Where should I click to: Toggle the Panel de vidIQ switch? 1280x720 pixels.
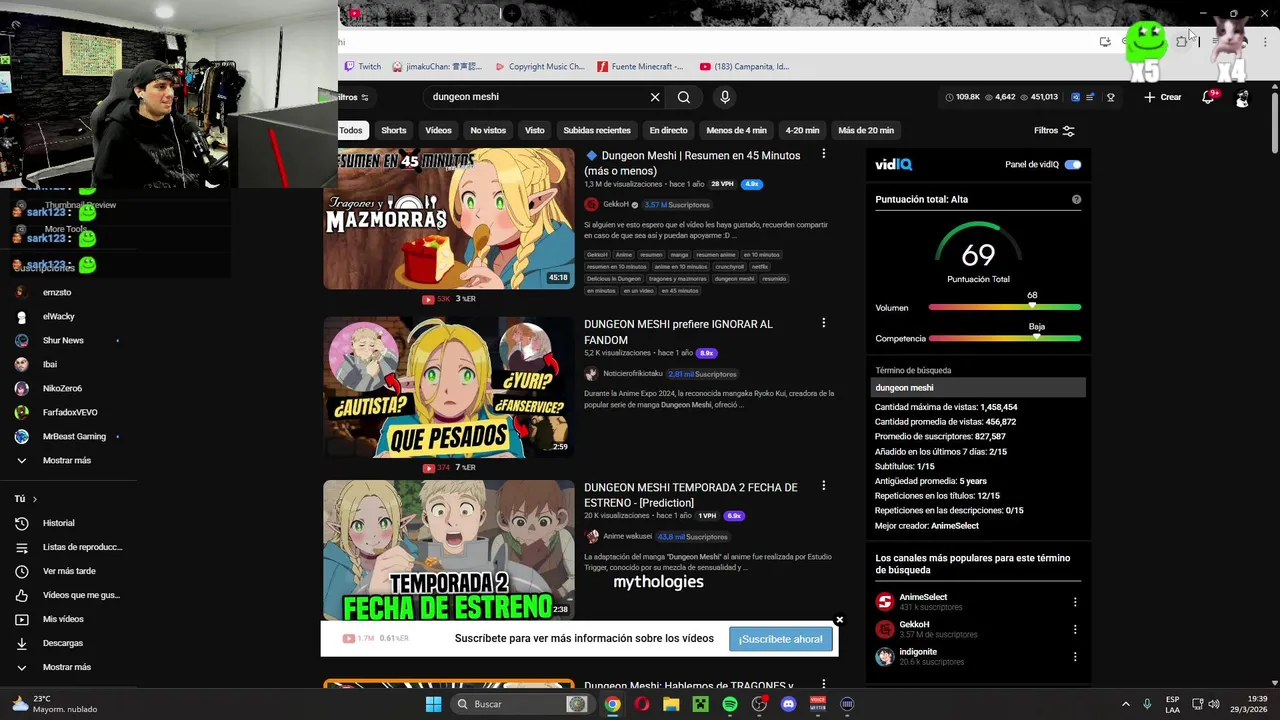[1073, 164]
